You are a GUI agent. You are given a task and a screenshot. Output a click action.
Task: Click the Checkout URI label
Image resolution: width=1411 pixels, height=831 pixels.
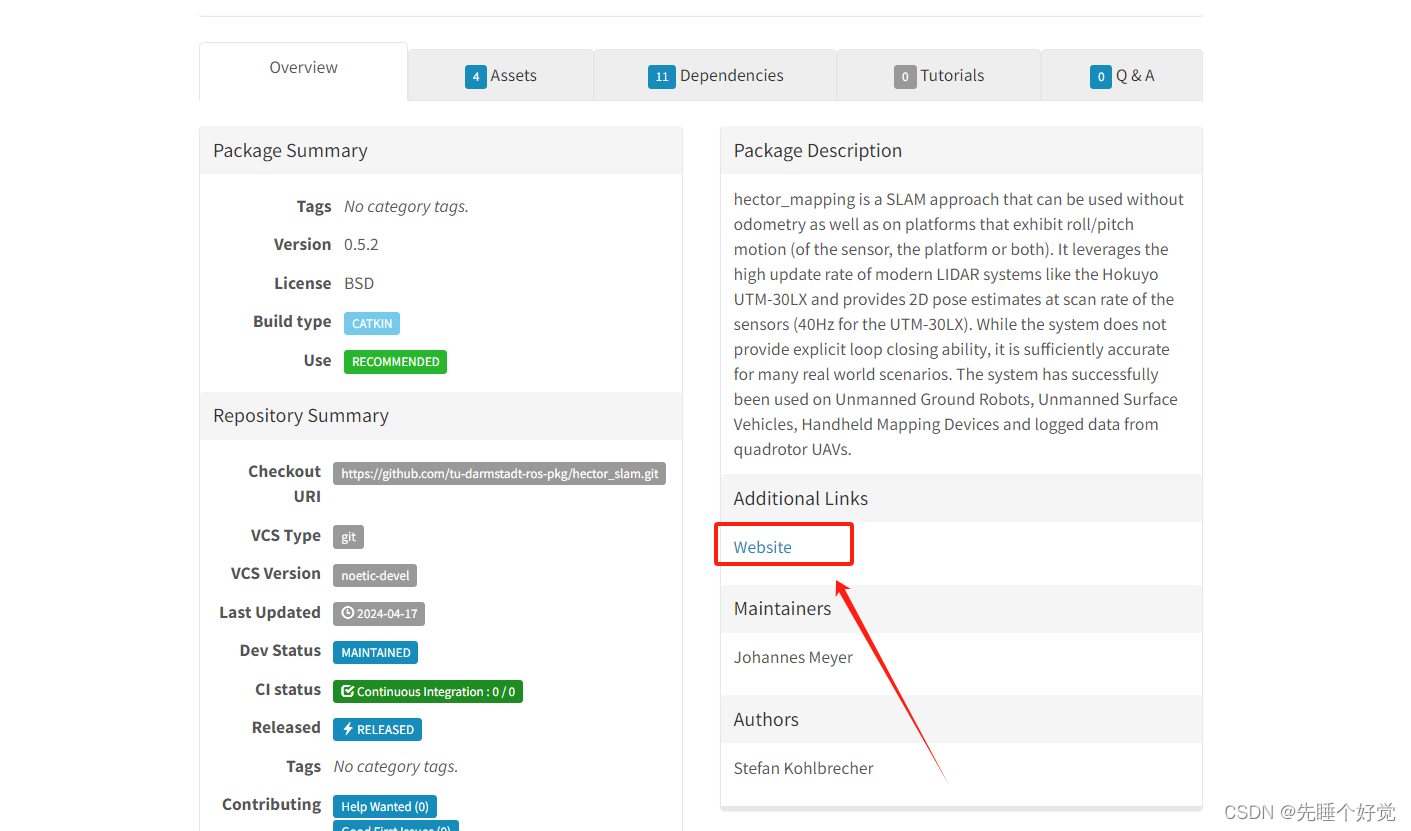point(285,484)
